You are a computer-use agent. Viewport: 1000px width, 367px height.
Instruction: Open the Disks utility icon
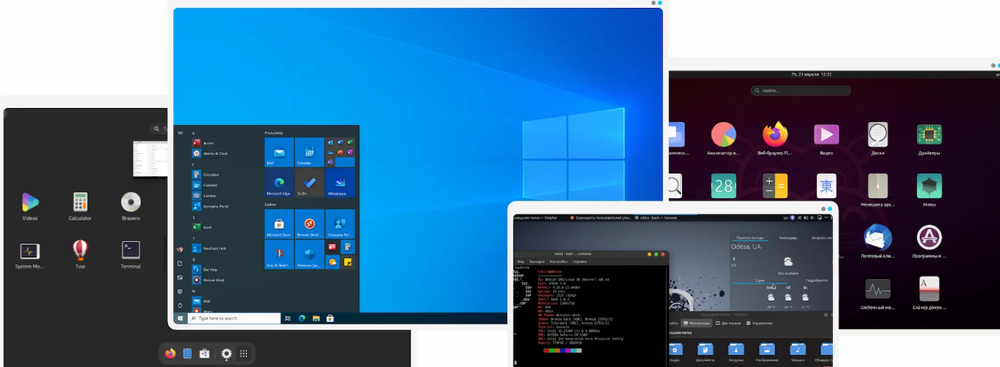click(x=878, y=135)
